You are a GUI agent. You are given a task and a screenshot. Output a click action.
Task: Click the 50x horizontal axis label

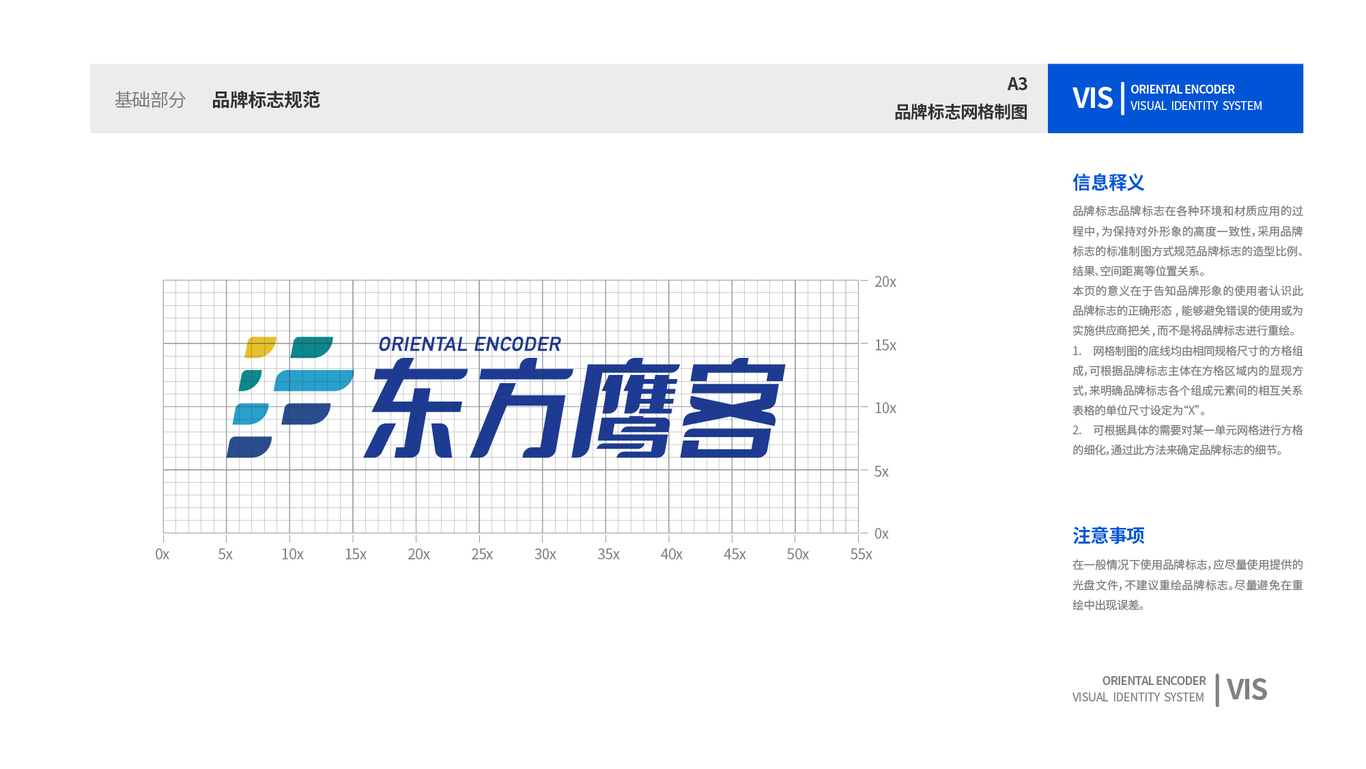coord(797,554)
